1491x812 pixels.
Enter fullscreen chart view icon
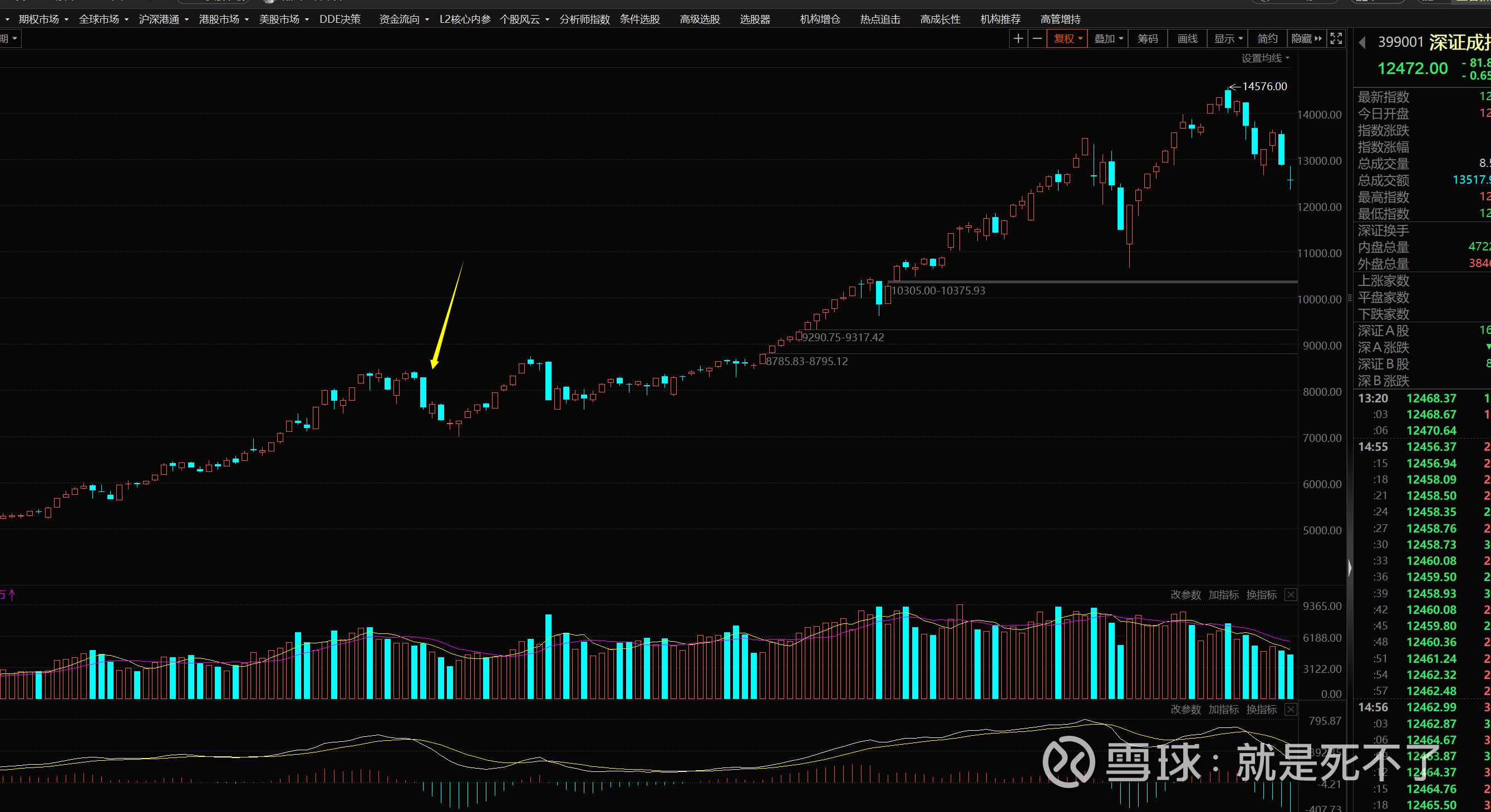coord(1336,39)
